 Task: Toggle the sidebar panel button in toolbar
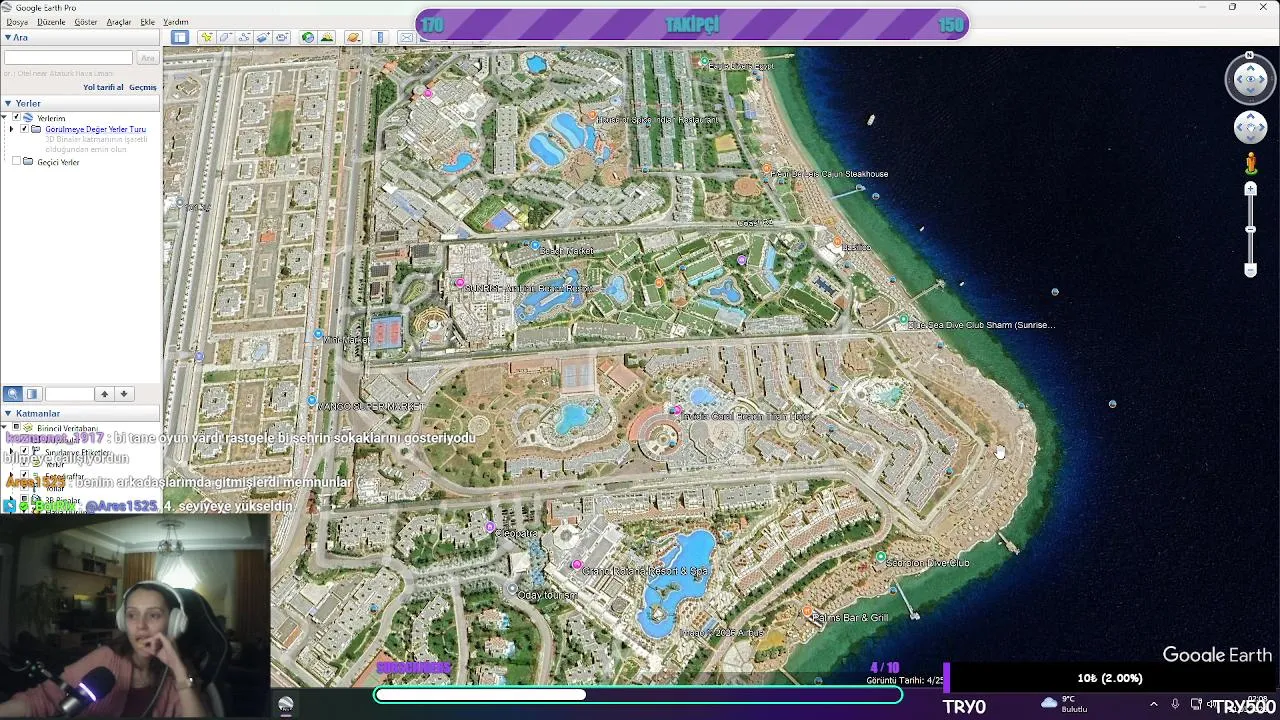(180, 37)
